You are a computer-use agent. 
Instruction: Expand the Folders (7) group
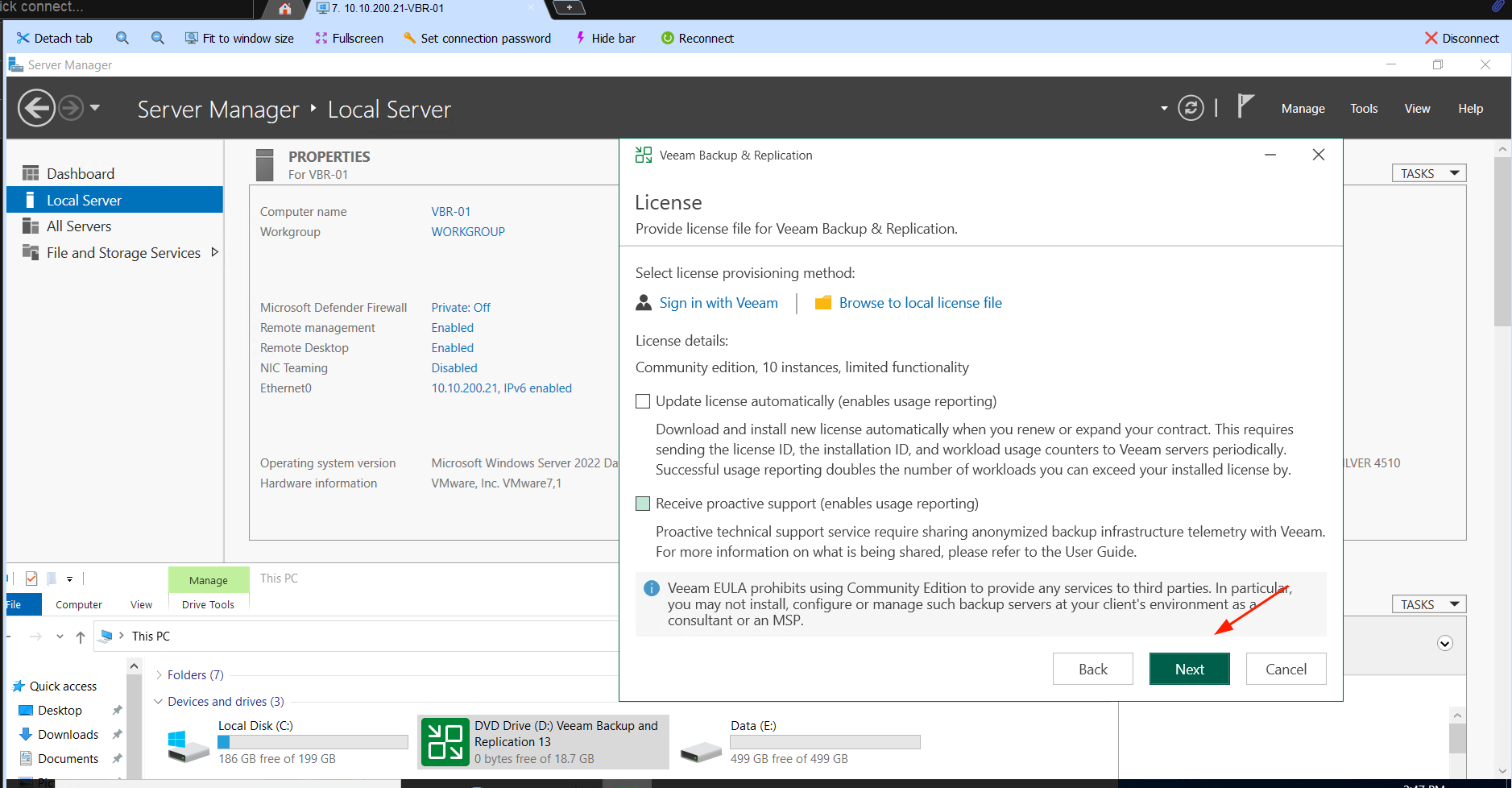click(x=159, y=675)
